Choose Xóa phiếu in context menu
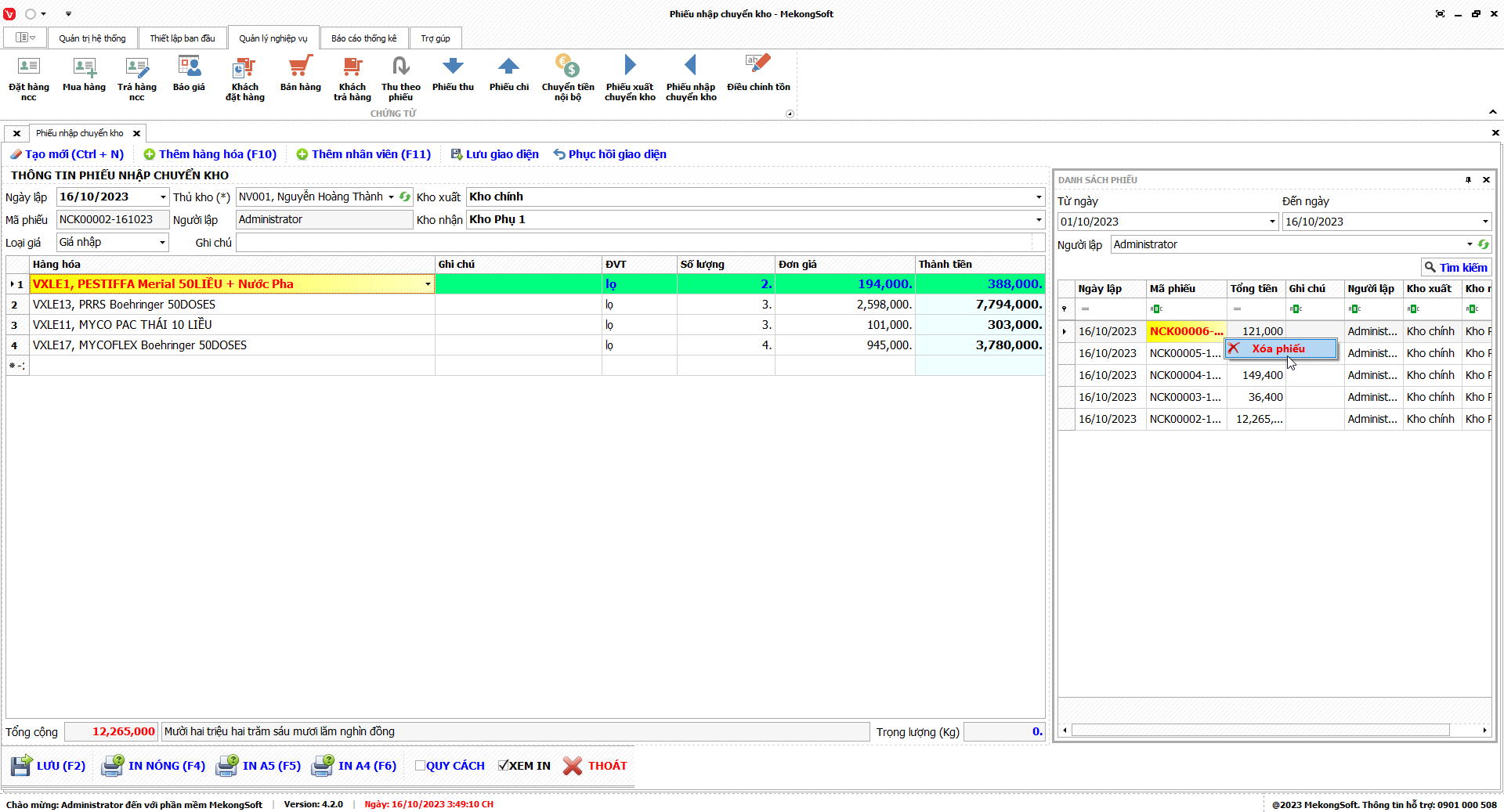Image resolution: width=1504 pixels, height=812 pixels. click(x=1280, y=349)
